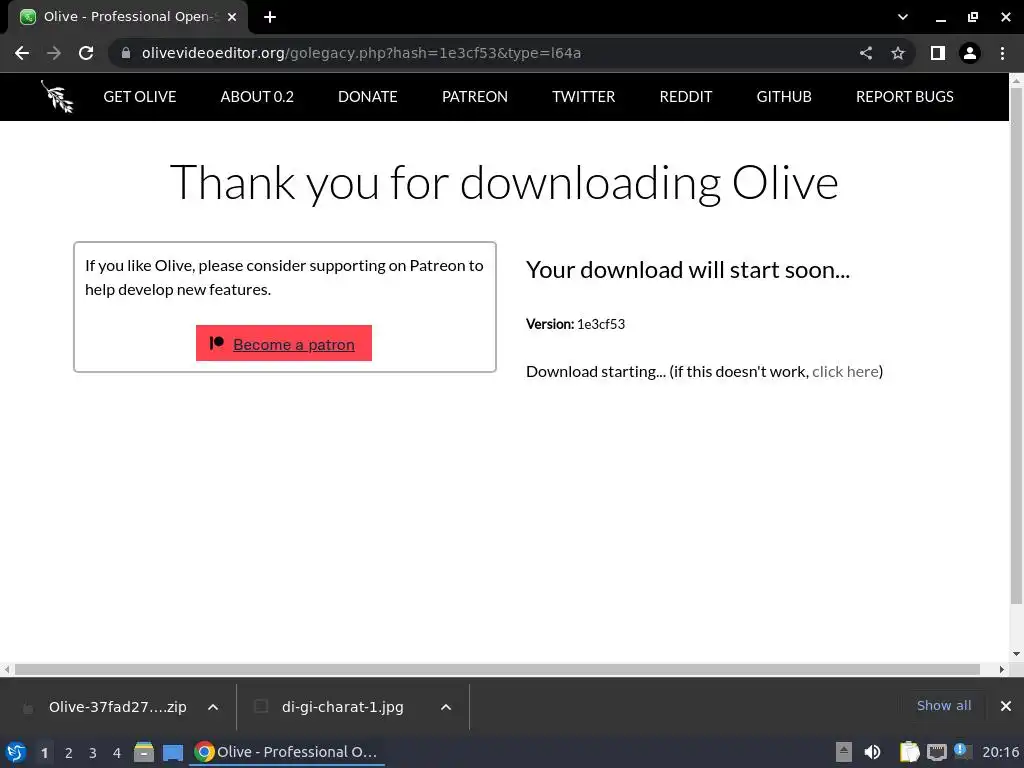Close the downloads bar
Viewport: 1024px width, 768px height.
[1006, 706]
